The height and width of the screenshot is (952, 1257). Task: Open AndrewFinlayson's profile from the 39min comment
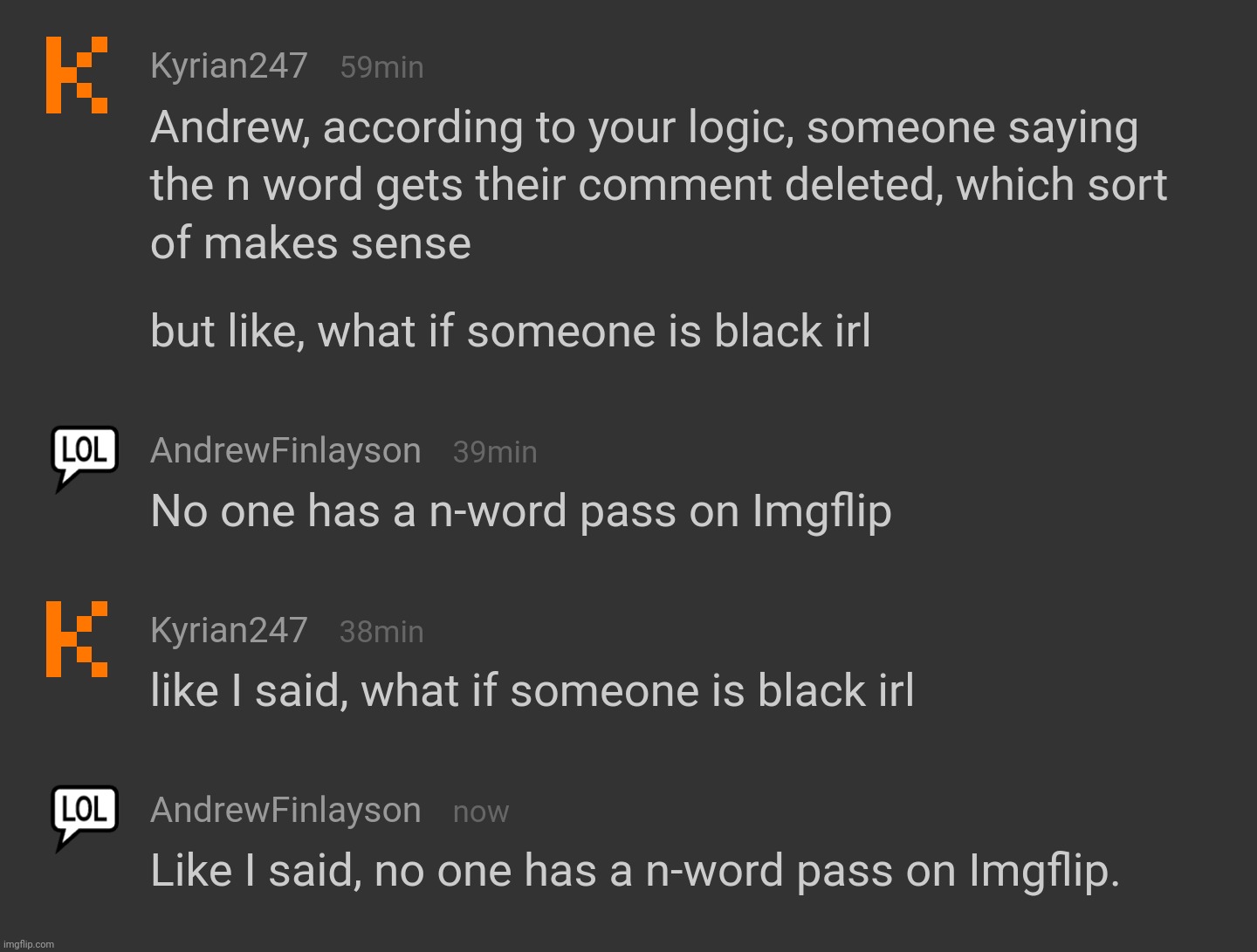(x=285, y=451)
